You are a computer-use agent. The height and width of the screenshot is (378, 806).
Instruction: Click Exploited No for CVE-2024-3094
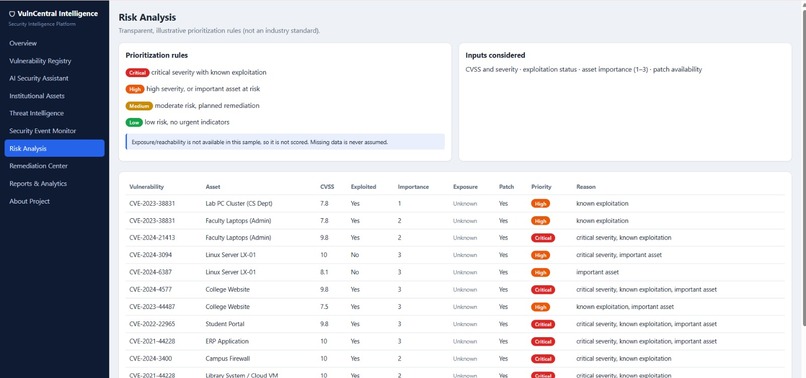coord(355,255)
